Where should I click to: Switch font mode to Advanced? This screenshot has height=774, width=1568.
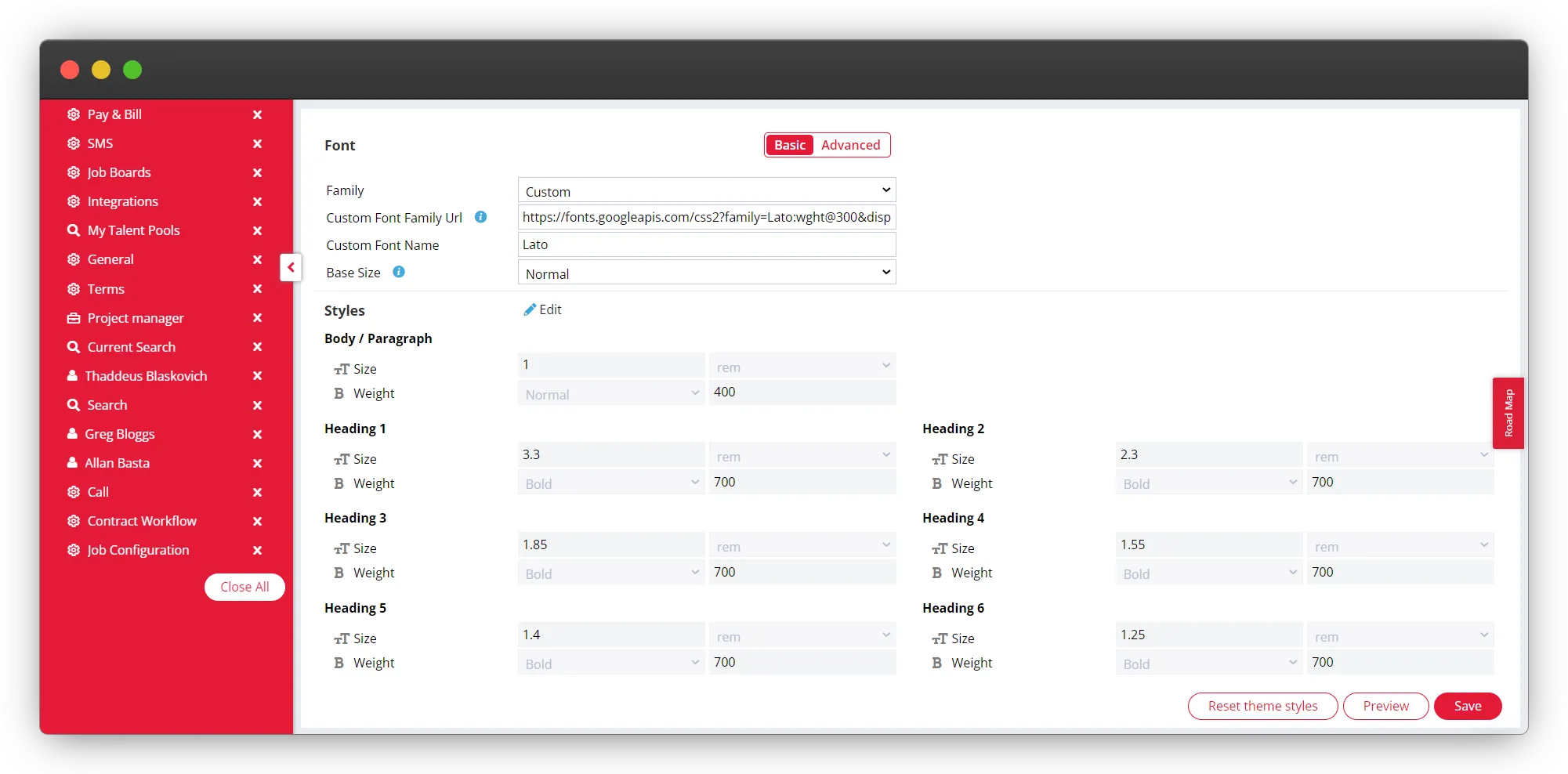[x=851, y=145]
